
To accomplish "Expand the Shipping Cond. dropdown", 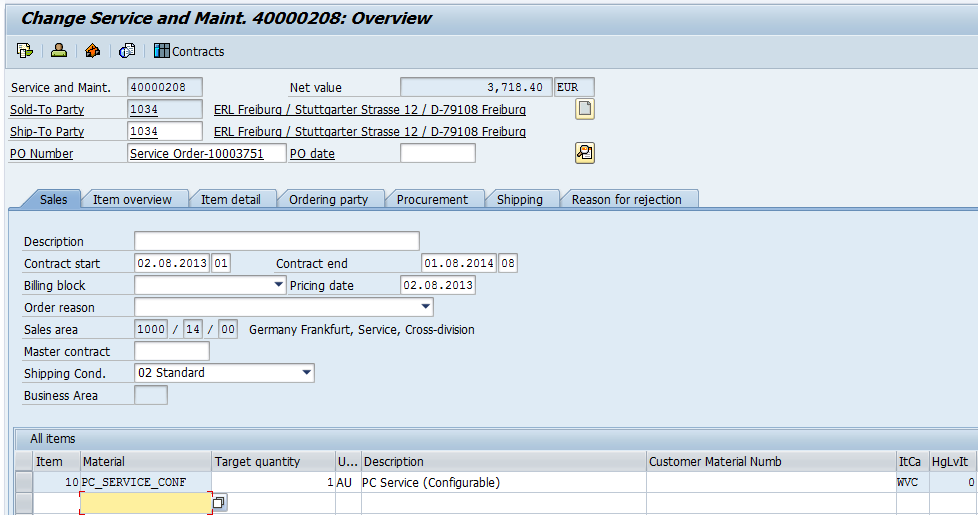I will click(x=306, y=373).
